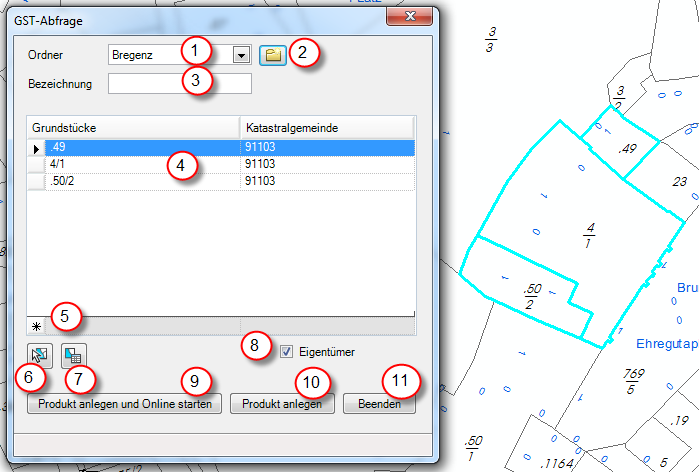Click the folder browse icon next to Ordner

(272, 55)
